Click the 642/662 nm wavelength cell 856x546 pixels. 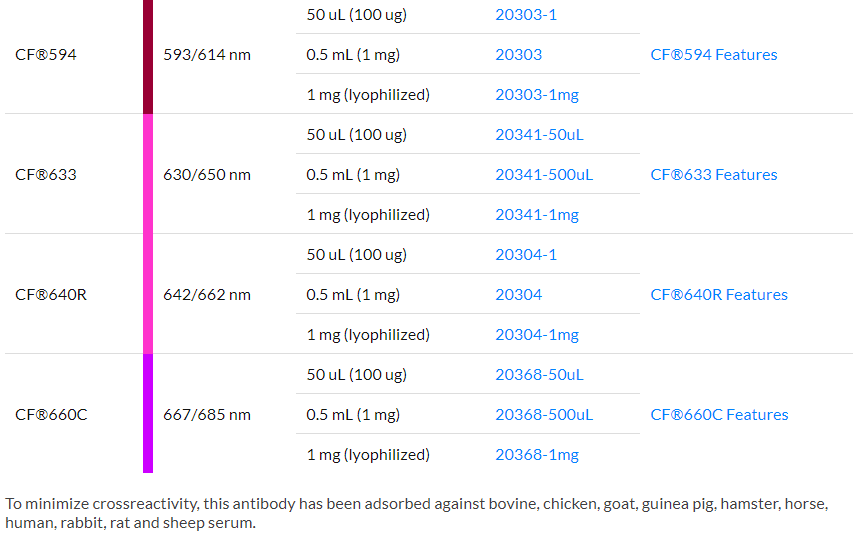point(207,295)
